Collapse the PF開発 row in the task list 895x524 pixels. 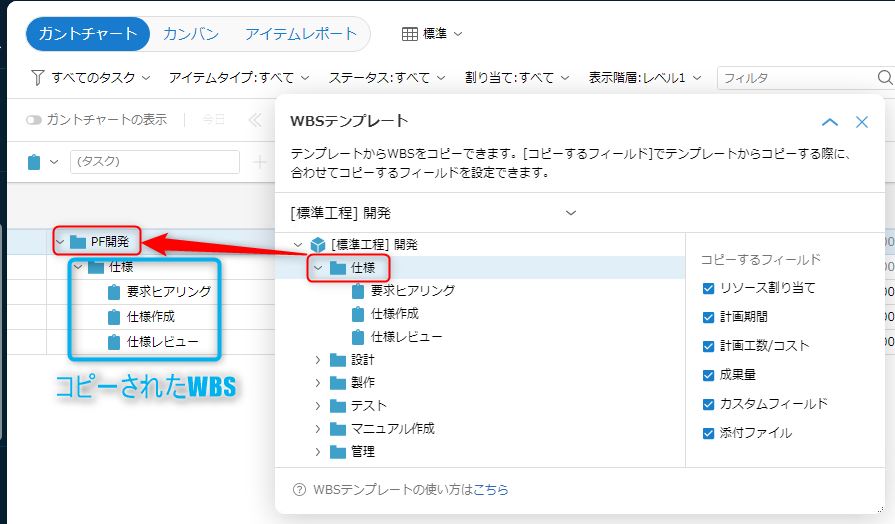[x=60, y=242]
